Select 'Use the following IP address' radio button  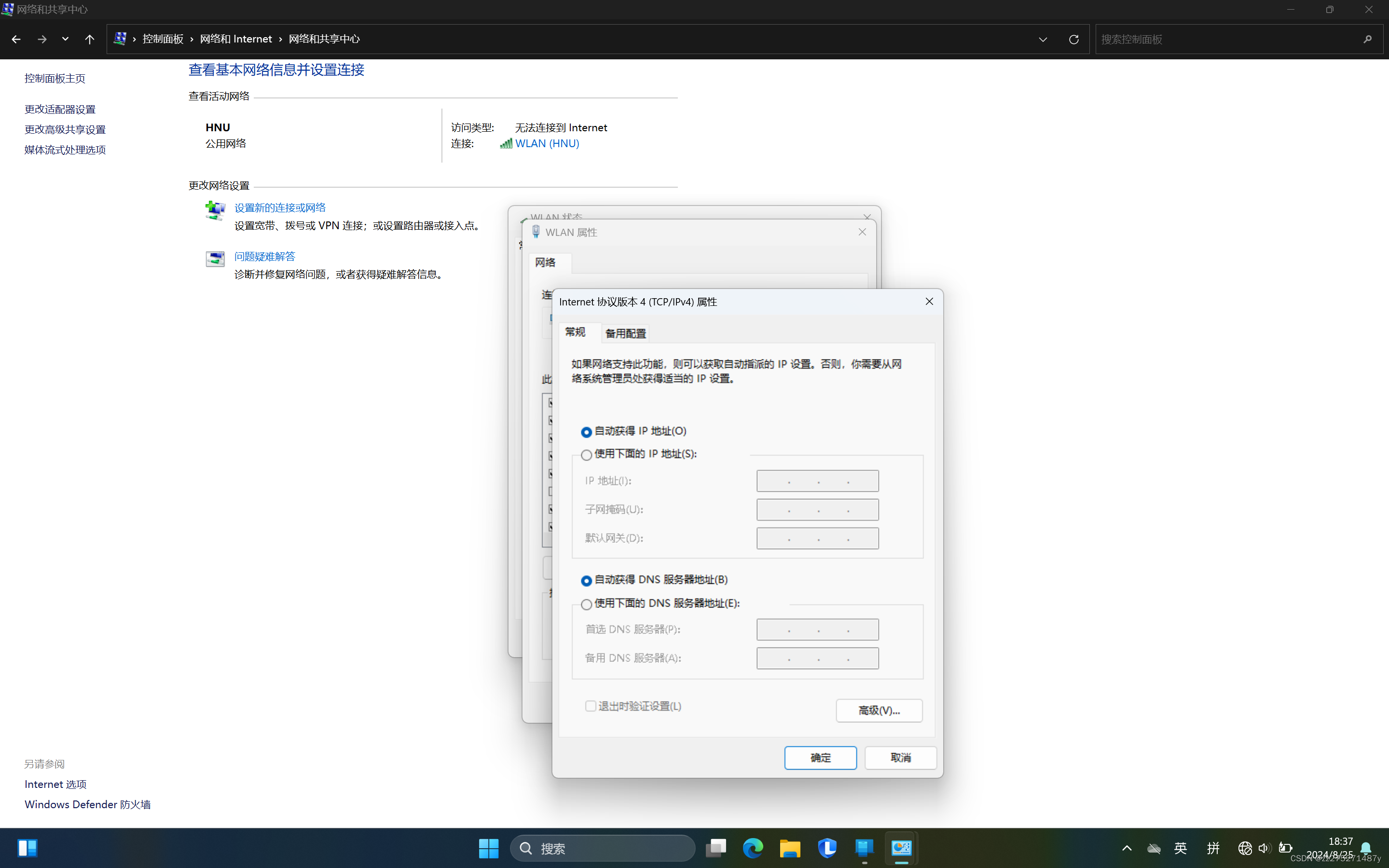pos(586,455)
